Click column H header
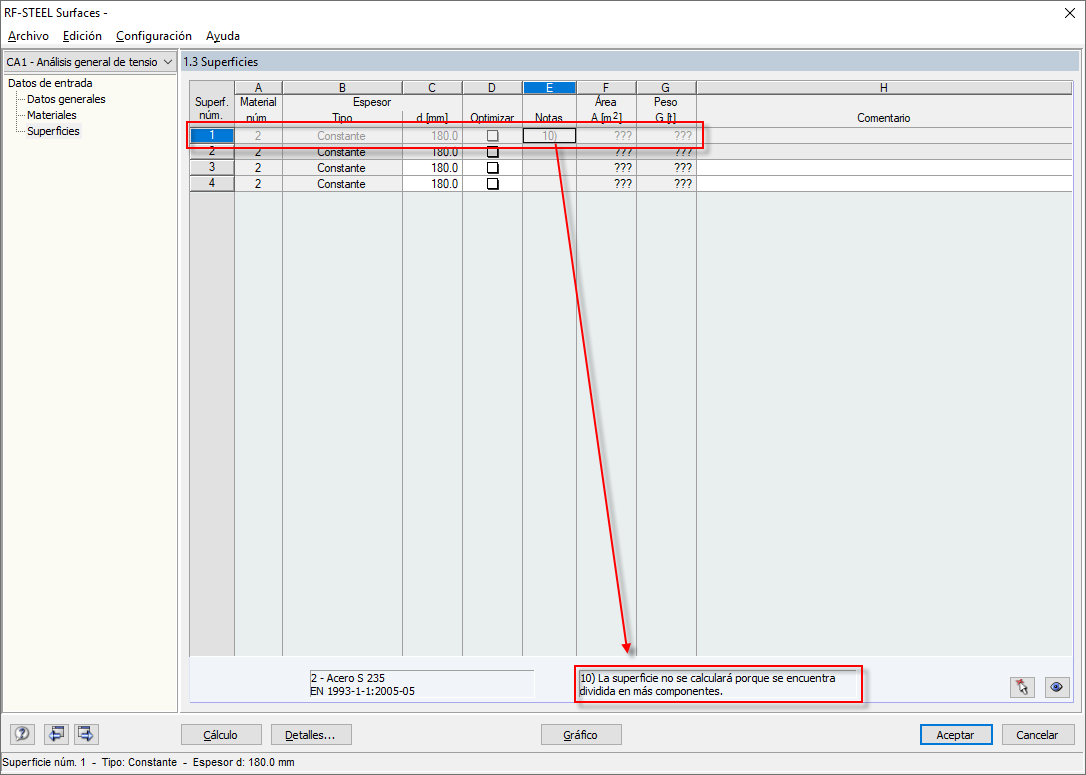 tap(884, 88)
